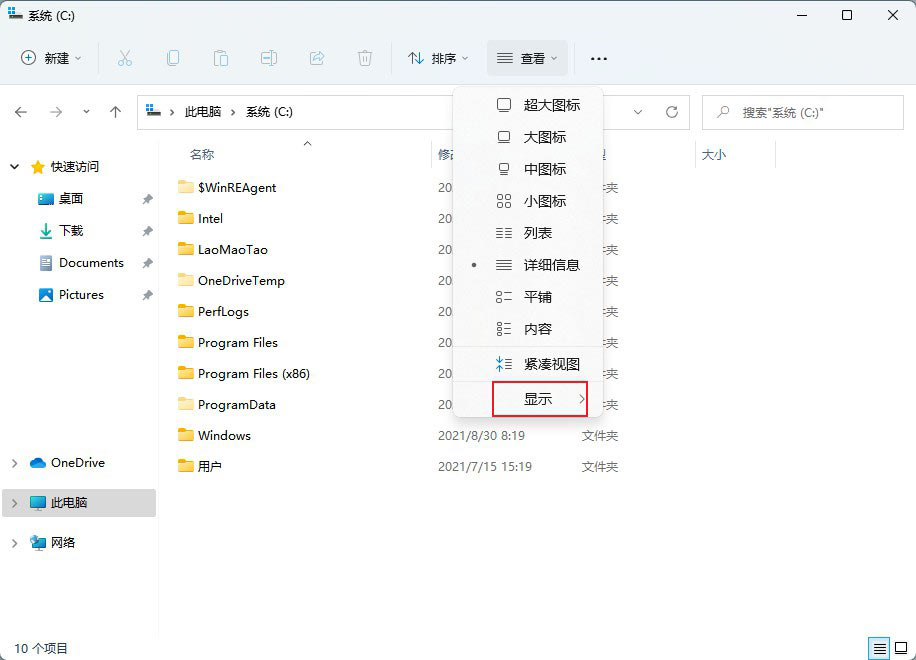Open the $WinREAgent folder icon
This screenshot has height=660, width=916.
pyautogui.click(x=186, y=187)
